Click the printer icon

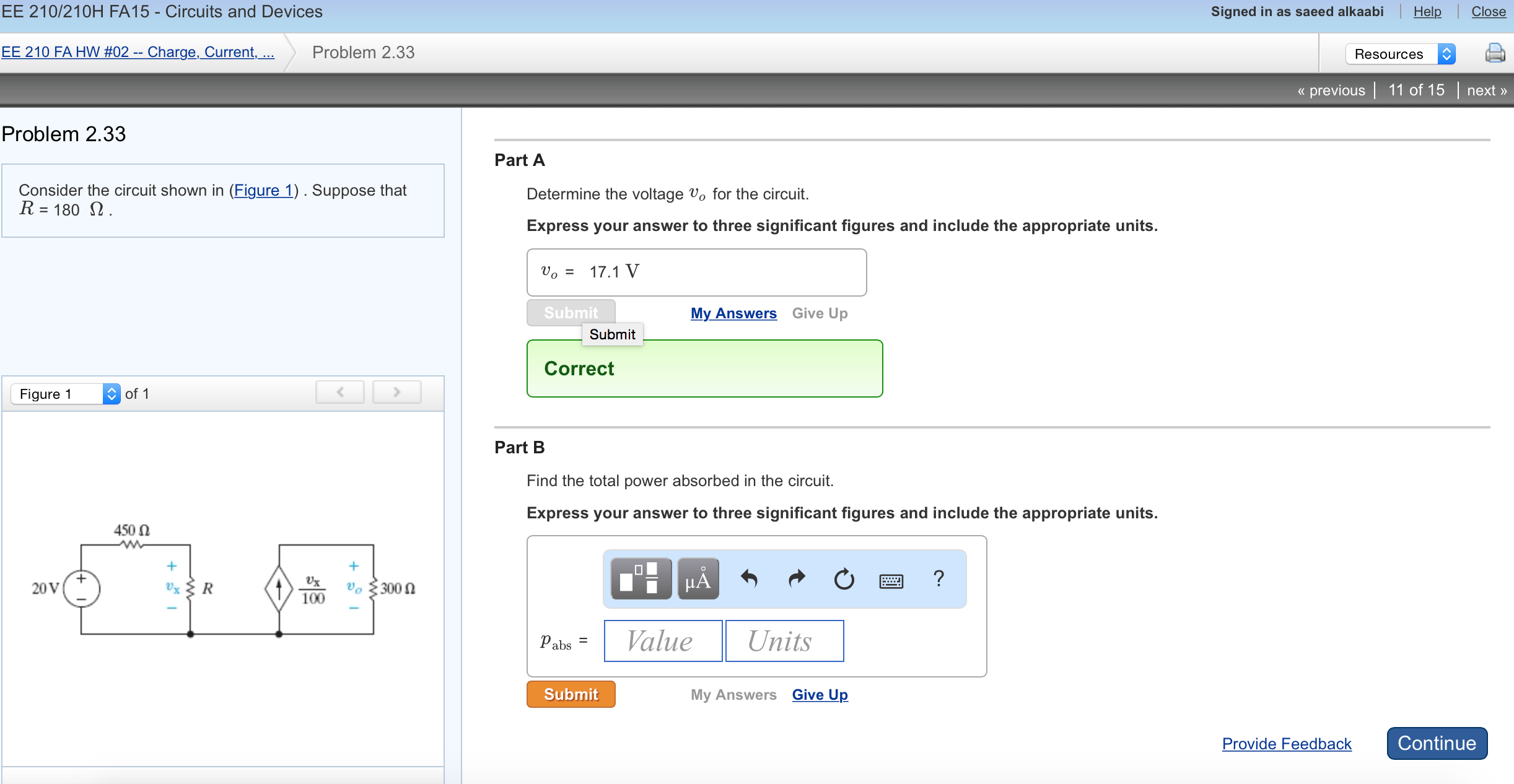[1494, 53]
